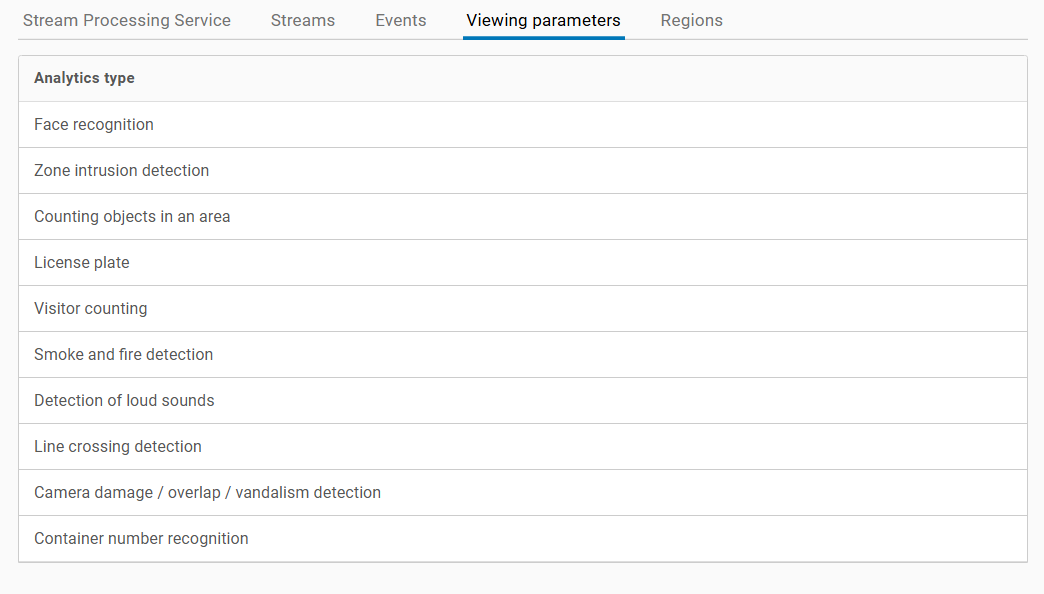1044x594 pixels.
Task: Open the Streams tab
Action: pos(303,20)
